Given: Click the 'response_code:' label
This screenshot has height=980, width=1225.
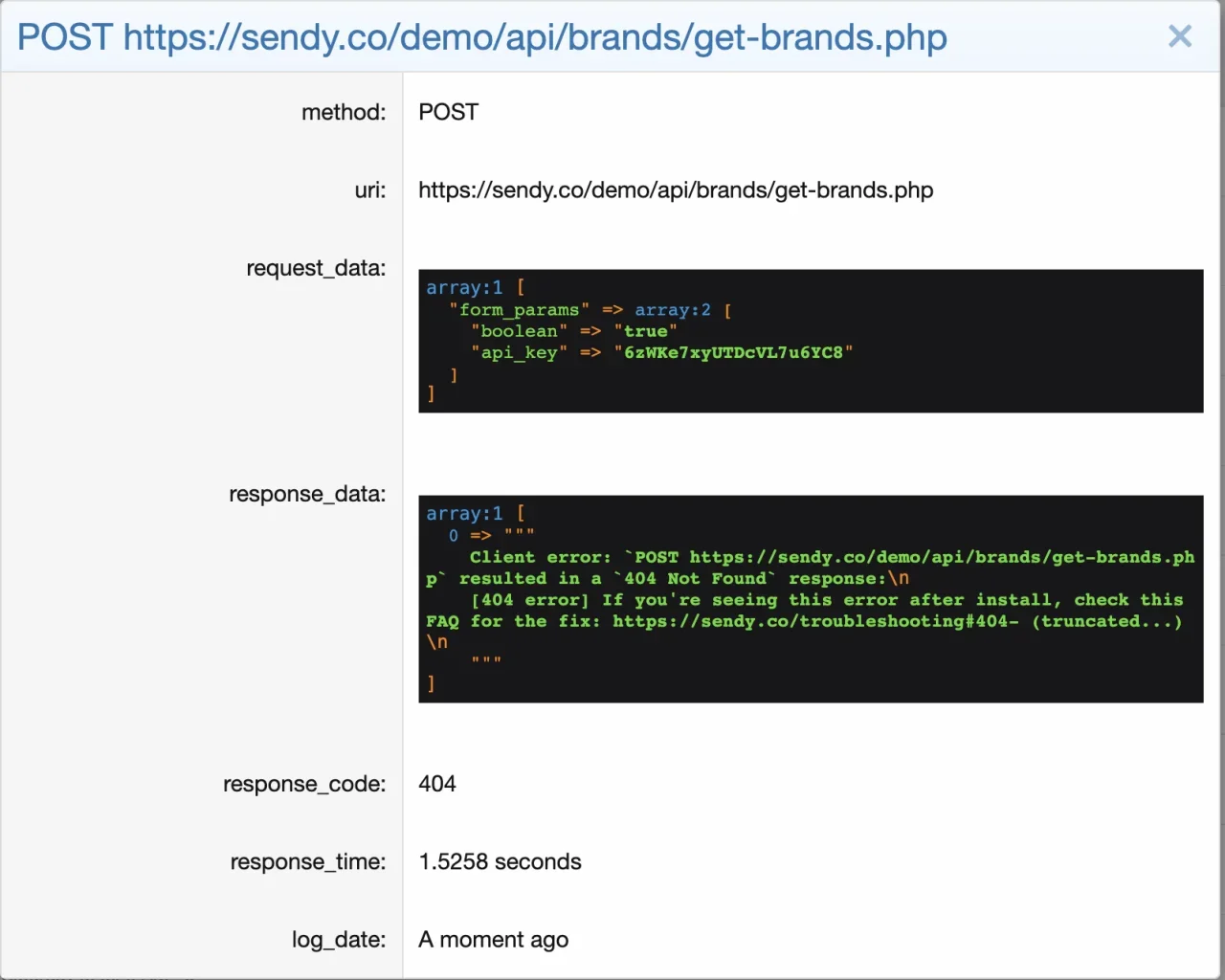Looking at the screenshot, I should [304, 784].
